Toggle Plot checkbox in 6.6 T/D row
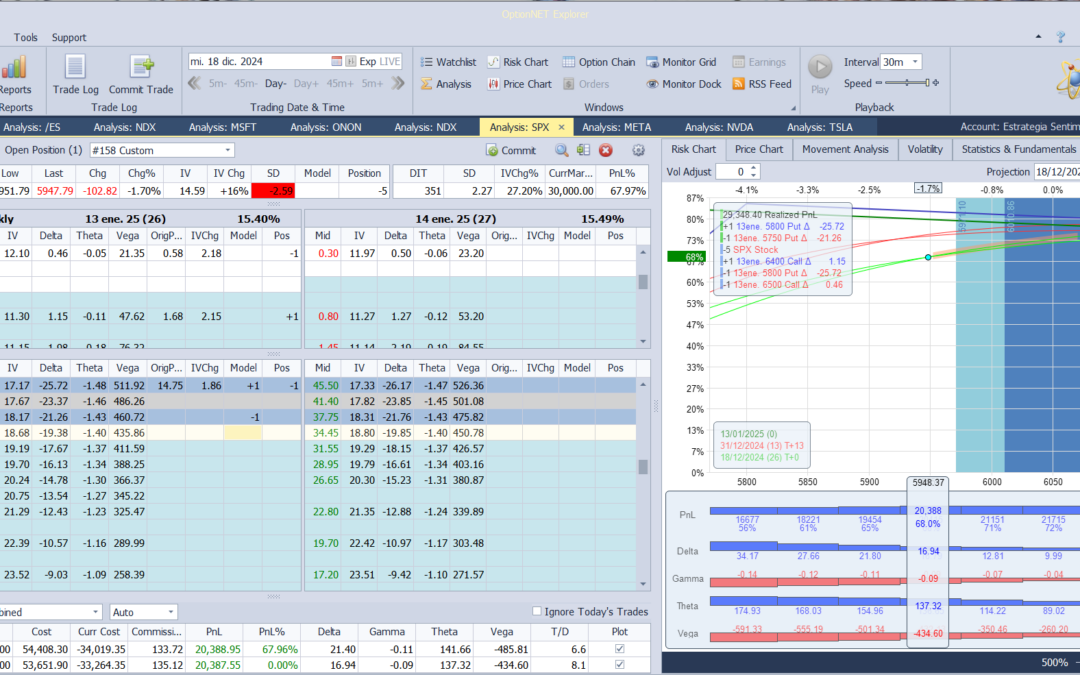 tap(619, 649)
